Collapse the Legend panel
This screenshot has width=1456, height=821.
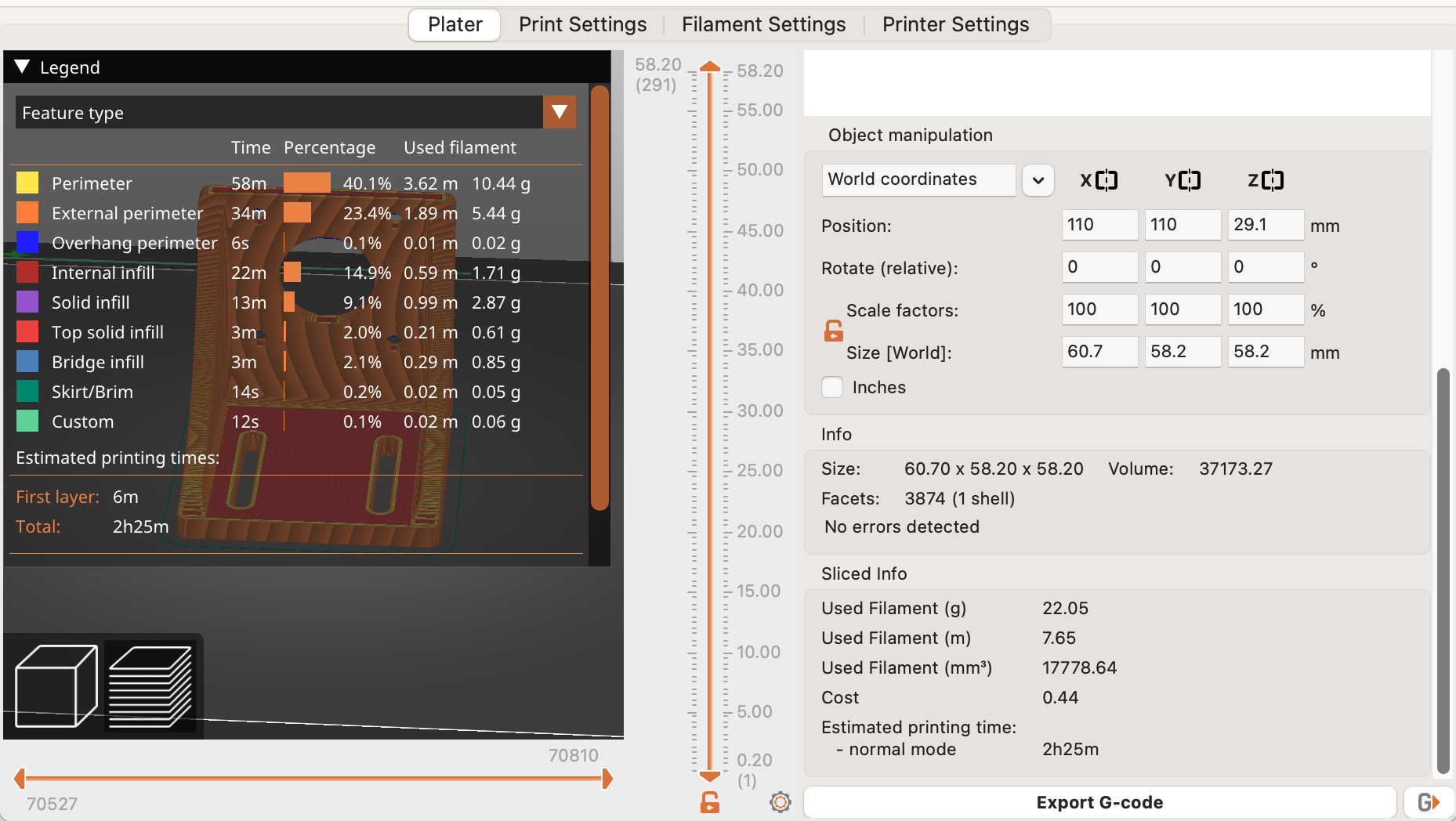22,67
